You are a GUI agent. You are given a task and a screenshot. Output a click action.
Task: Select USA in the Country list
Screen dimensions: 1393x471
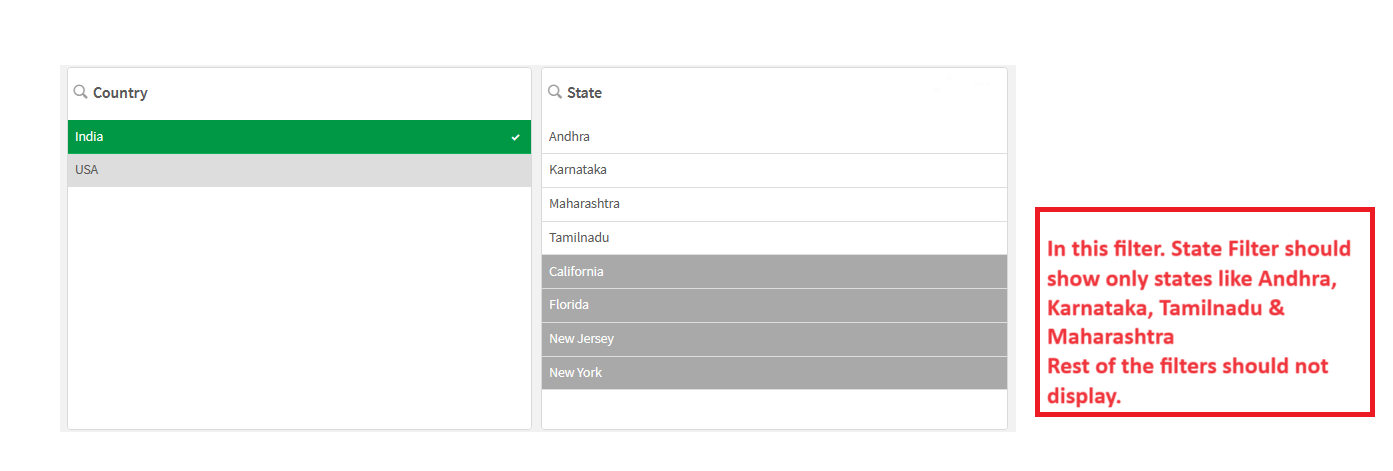(299, 170)
